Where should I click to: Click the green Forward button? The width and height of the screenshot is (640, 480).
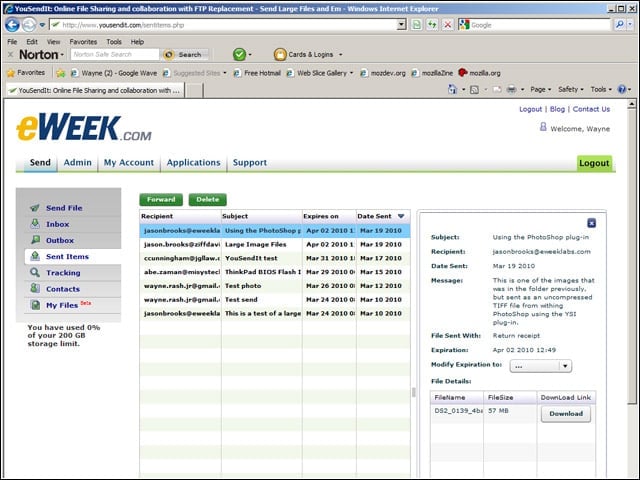click(x=161, y=200)
